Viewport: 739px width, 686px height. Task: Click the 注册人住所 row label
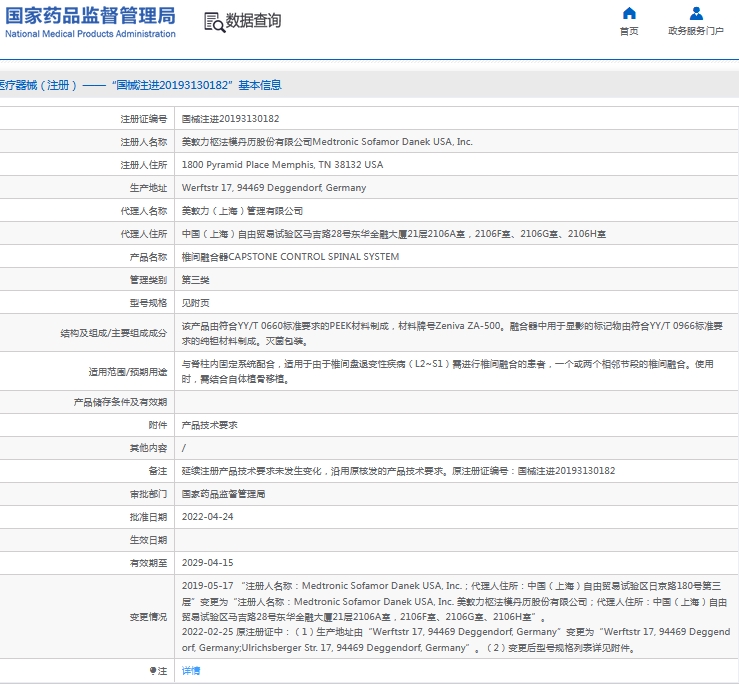(144, 165)
